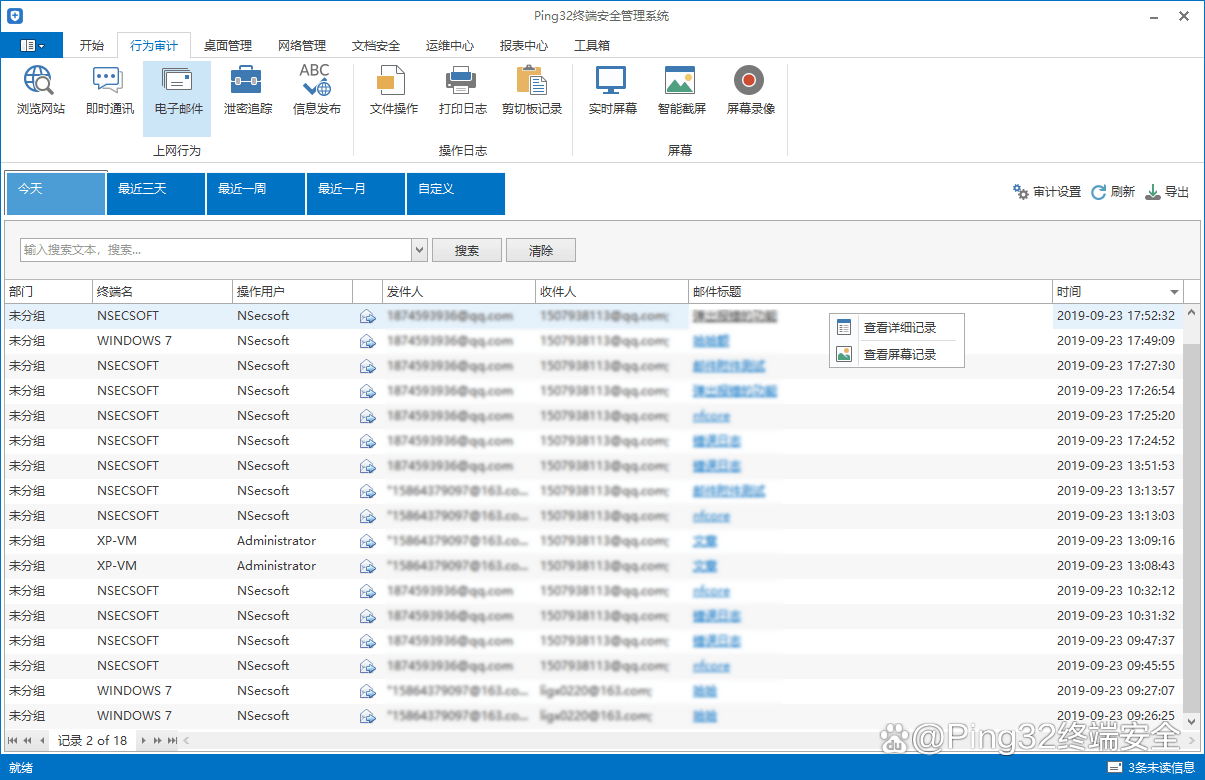1205x780 pixels.
Task: Expand the search text dropdown arrow
Action: (x=420, y=250)
